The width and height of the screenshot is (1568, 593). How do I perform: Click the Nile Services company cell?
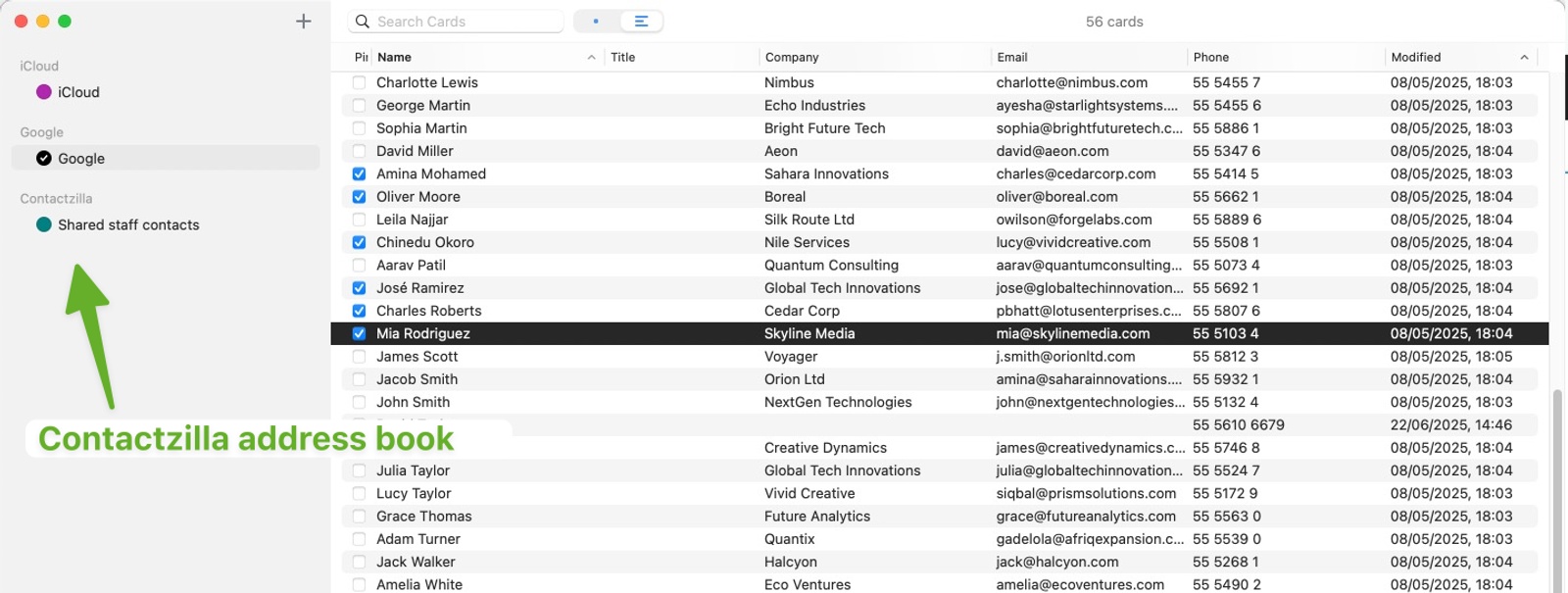[x=808, y=242]
